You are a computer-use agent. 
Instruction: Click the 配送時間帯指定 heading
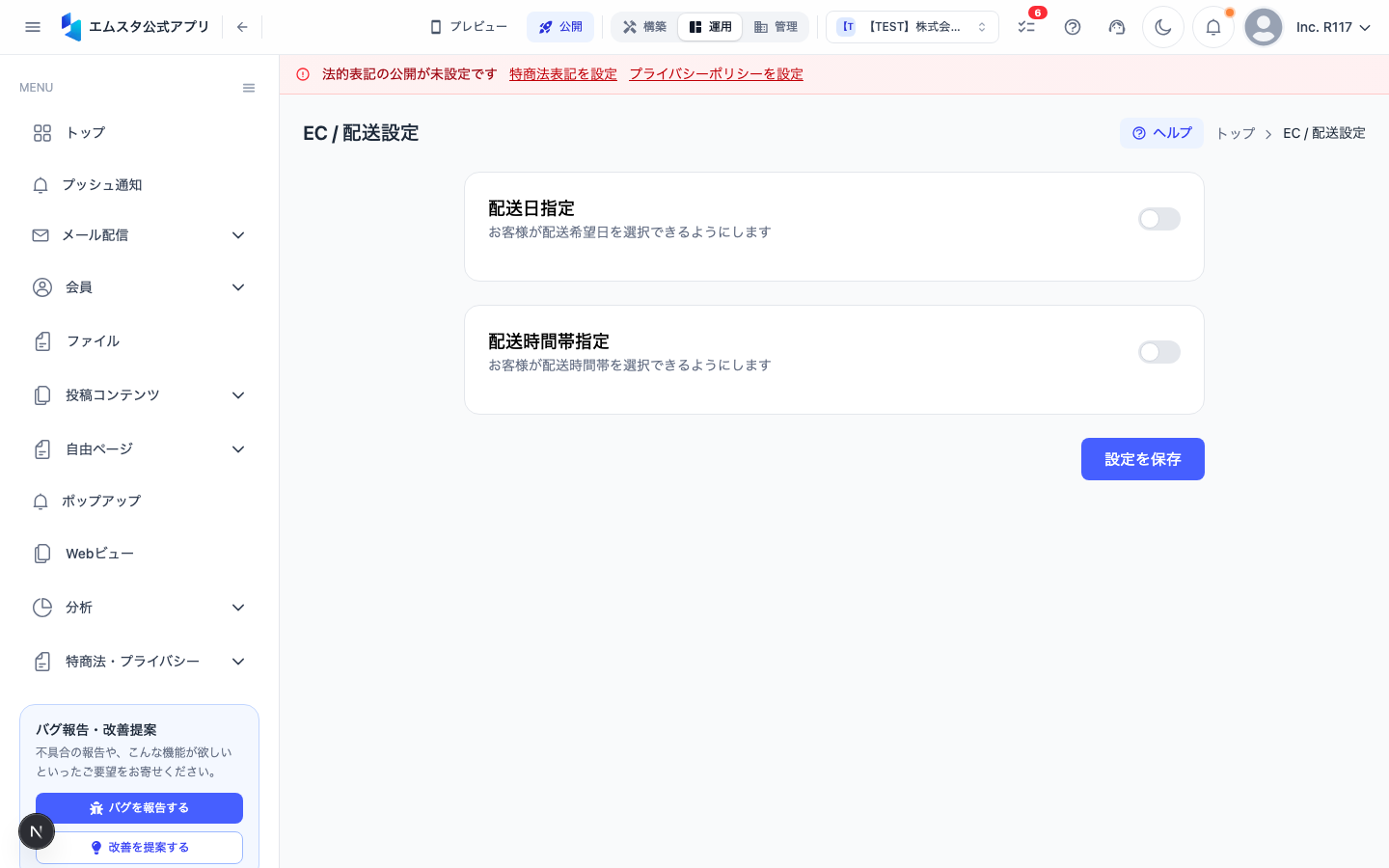[x=549, y=341]
